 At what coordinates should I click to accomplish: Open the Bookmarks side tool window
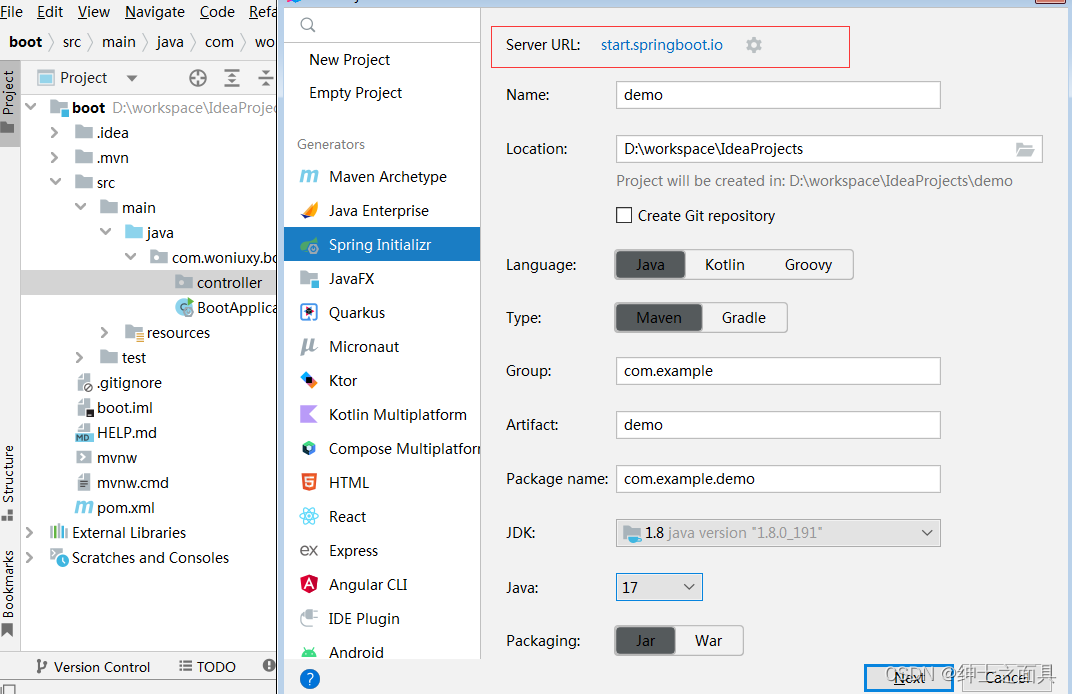click(x=8, y=593)
